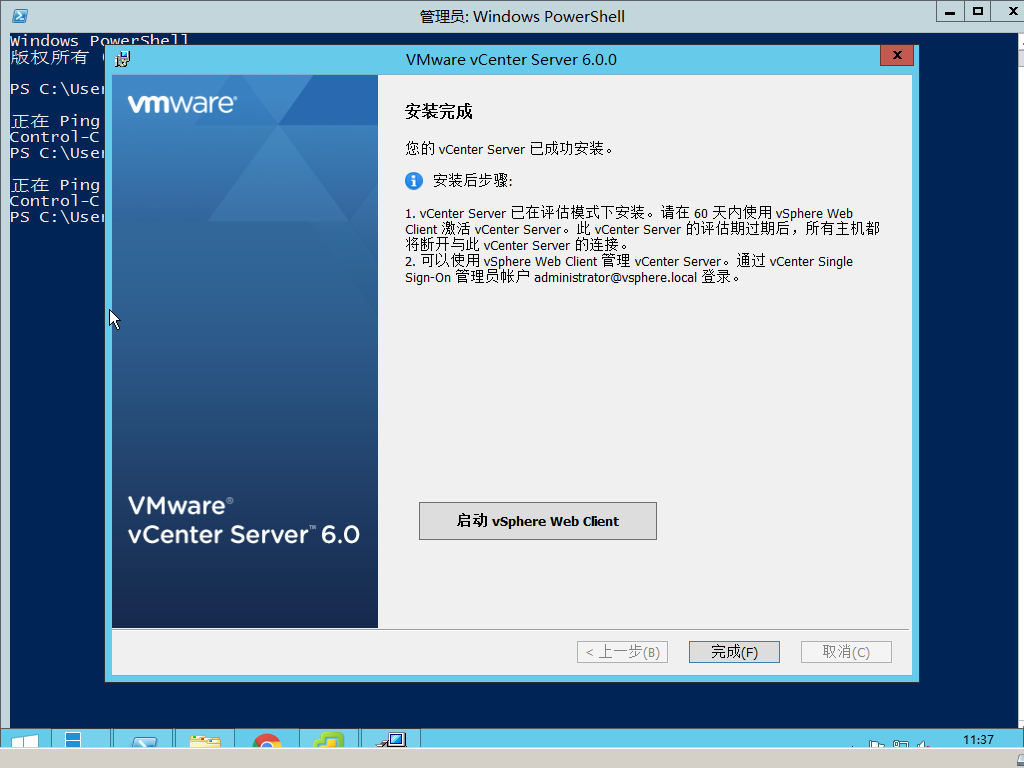Click the blue info icon beside 安装后步骤

[413, 181]
